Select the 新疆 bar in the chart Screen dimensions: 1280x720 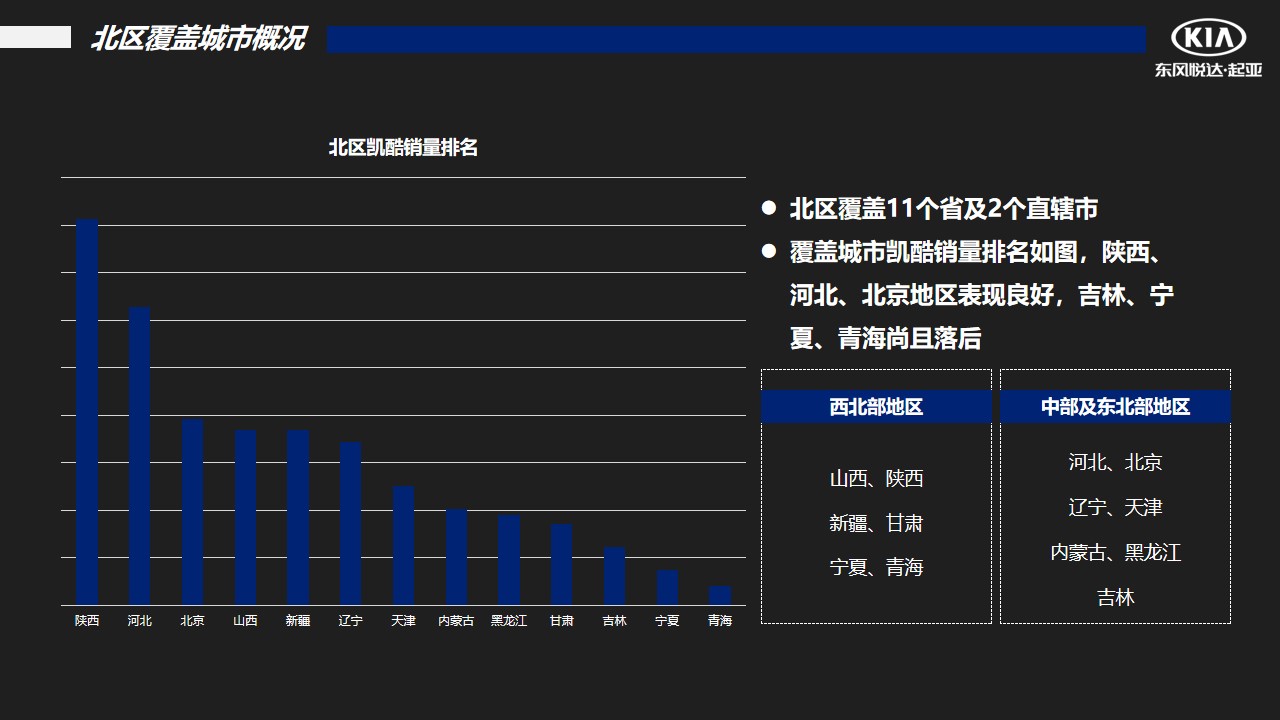298,518
